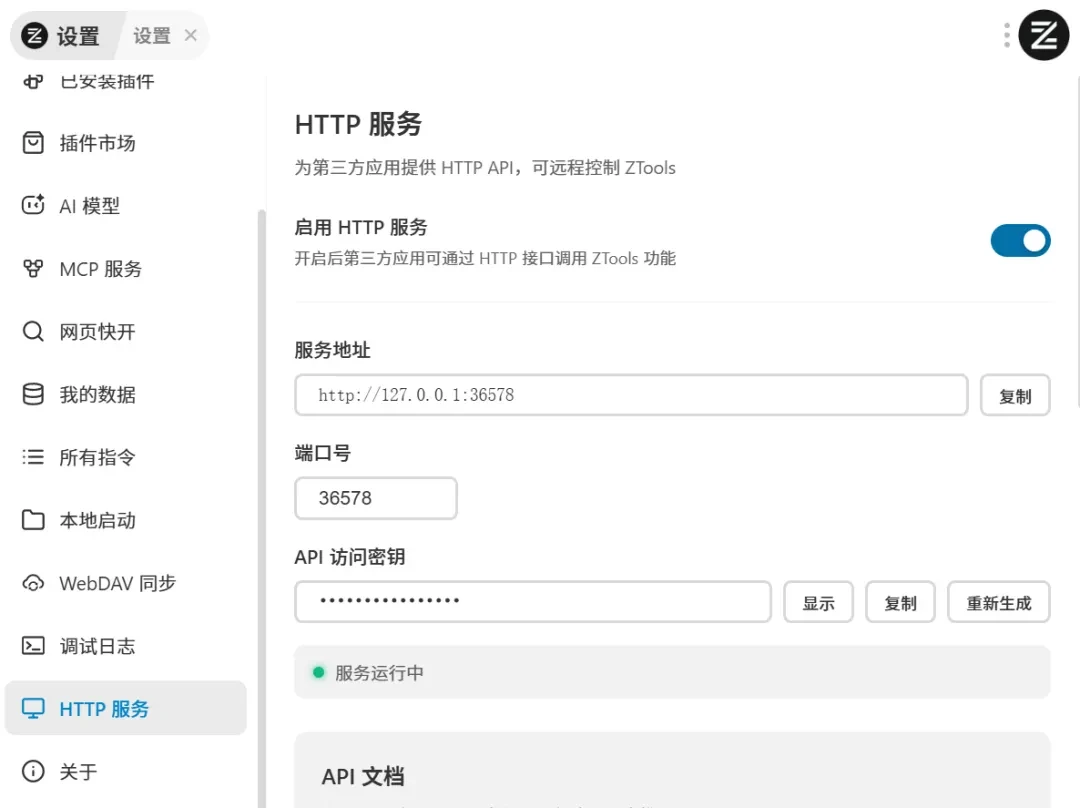This screenshot has height=808, width=1080.
Task: Click the web quick-open magnifier icon
Action: coord(33,331)
